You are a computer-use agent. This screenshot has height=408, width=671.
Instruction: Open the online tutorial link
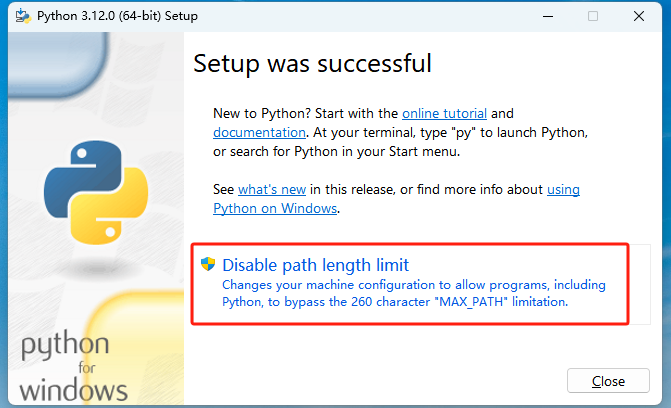point(444,114)
